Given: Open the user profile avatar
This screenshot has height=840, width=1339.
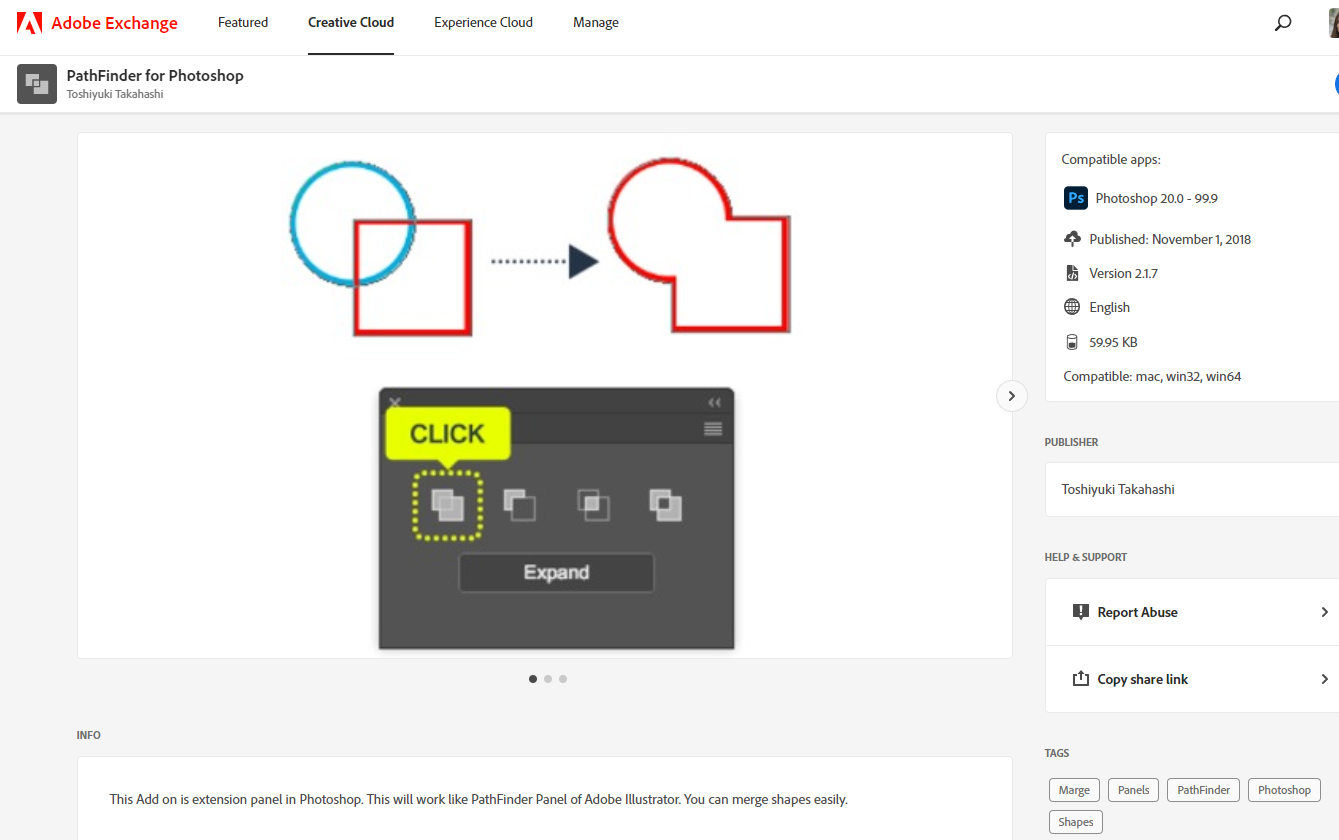Looking at the screenshot, I should [1333, 23].
